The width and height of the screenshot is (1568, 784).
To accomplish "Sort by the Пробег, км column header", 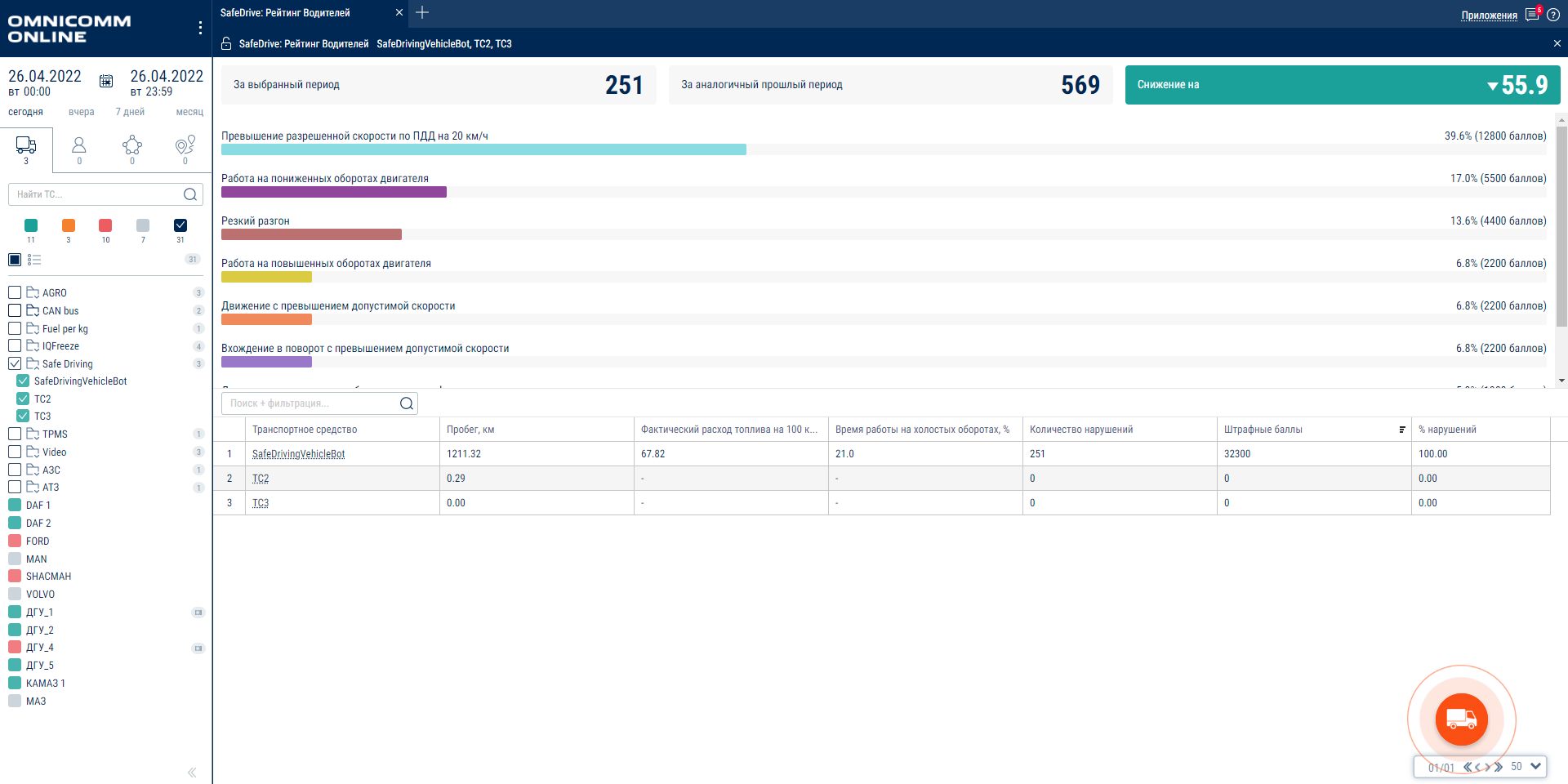I will (470, 430).
